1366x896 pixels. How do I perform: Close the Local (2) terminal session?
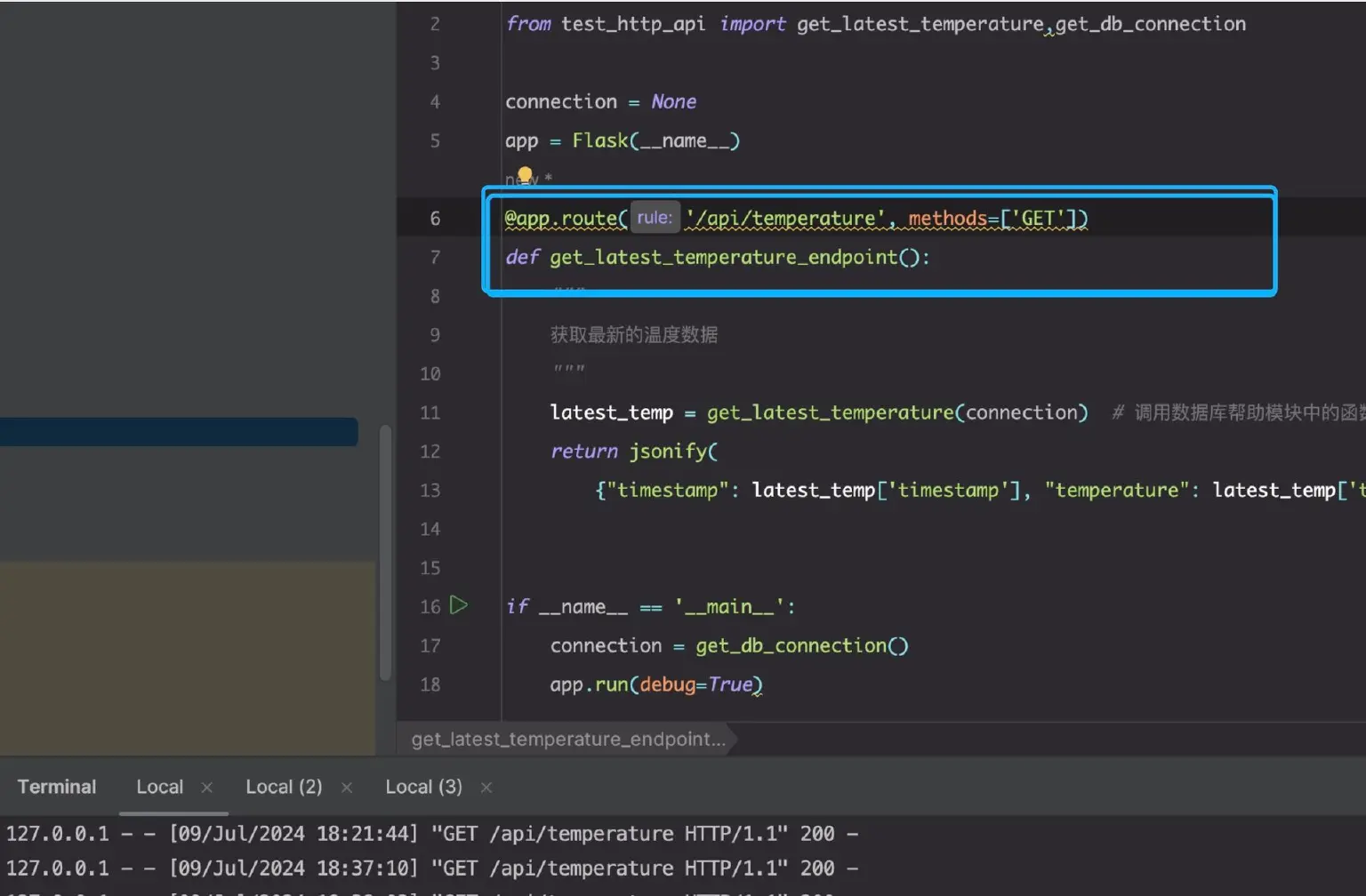(x=347, y=788)
